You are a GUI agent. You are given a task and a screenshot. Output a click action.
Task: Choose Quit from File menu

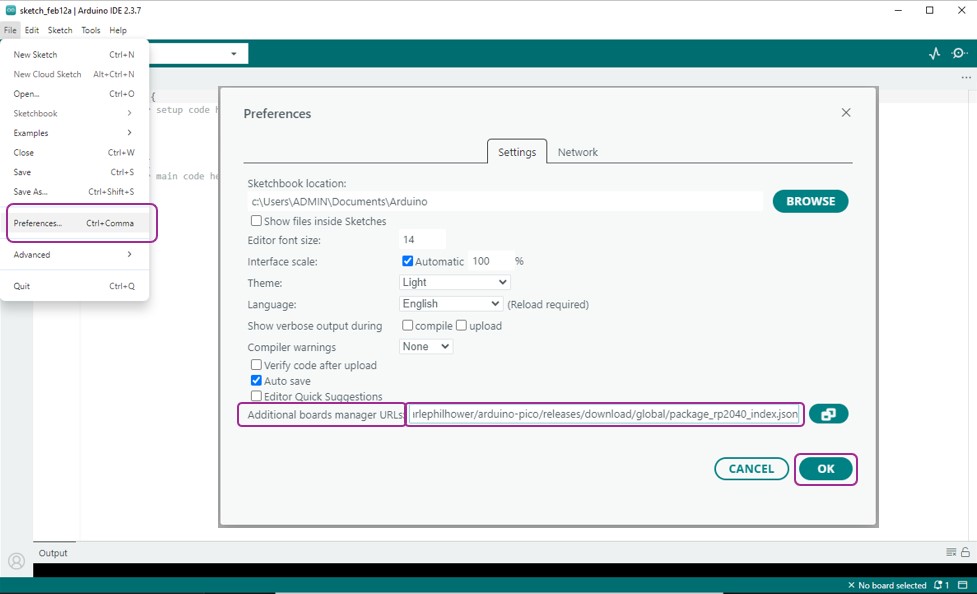[x=75, y=286]
